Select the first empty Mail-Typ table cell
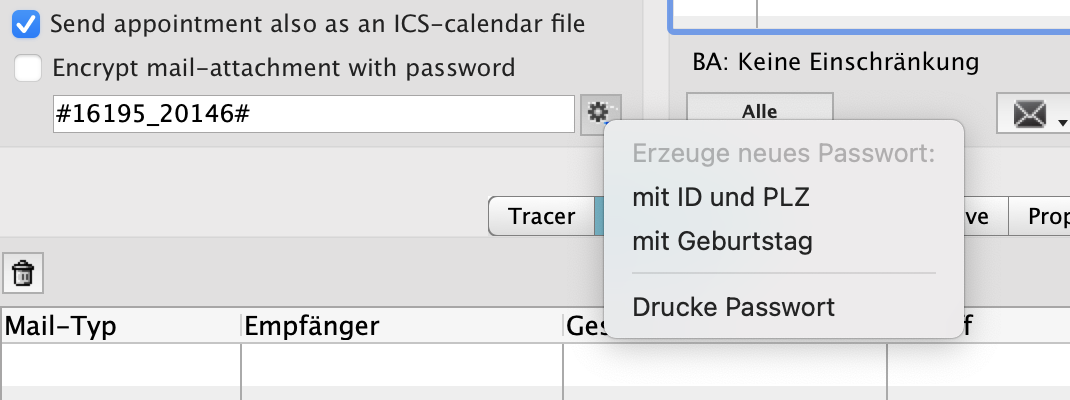Screen dimensions: 1070x400 [120, 364]
